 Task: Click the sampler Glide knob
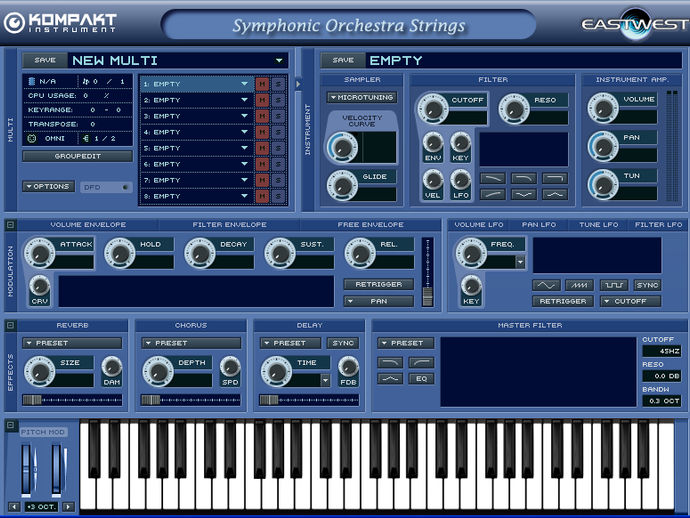[341, 185]
